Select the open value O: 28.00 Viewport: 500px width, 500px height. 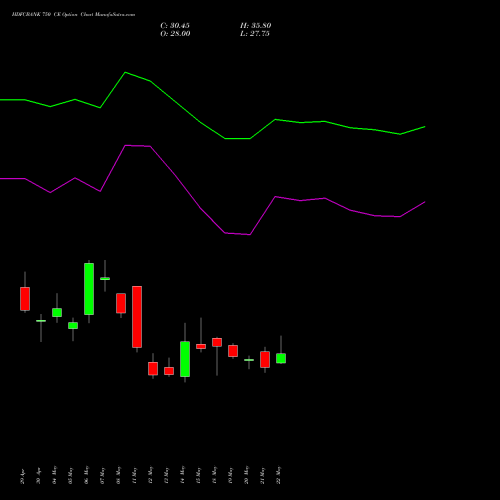(175, 34)
